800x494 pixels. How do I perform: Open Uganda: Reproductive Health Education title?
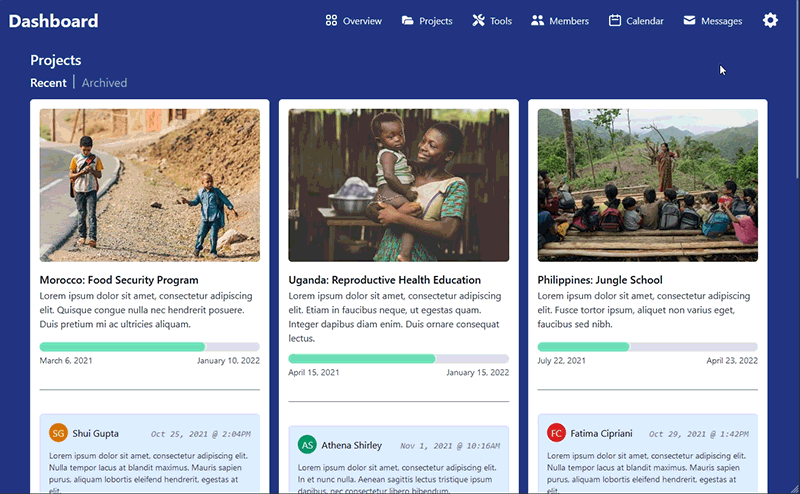pos(384,280)
